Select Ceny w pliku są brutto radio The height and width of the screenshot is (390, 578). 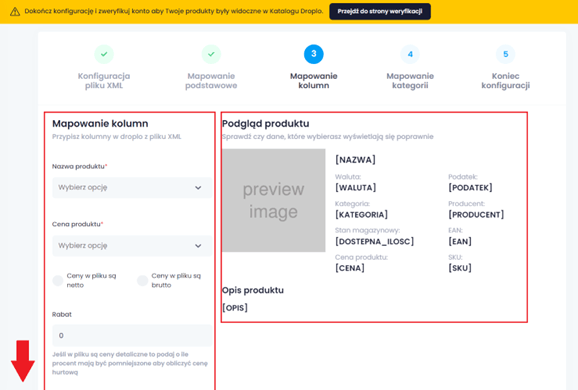(143, 281)
